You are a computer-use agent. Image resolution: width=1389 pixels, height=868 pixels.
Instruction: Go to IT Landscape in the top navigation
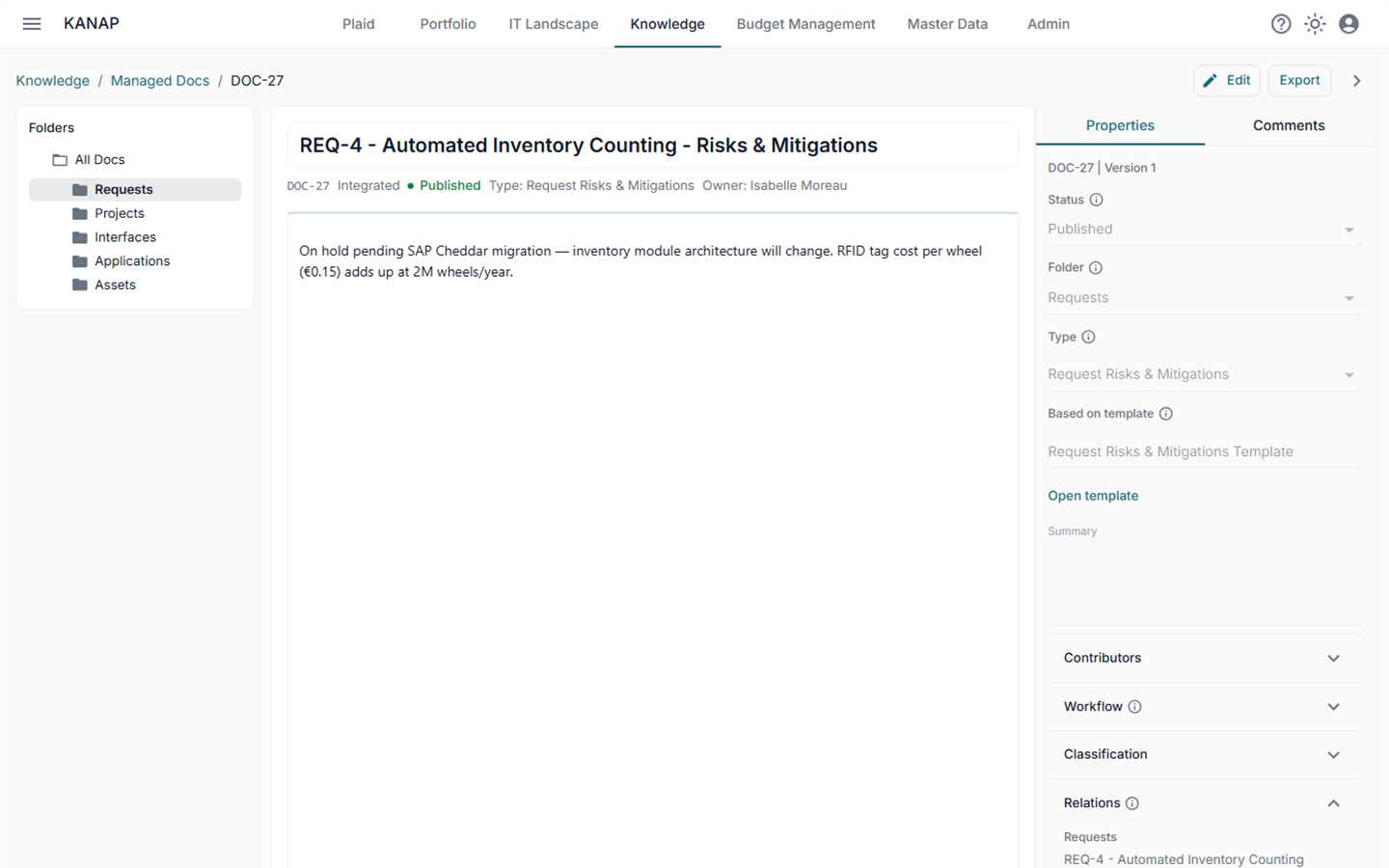pyautogui.click(x=554, y=24)
